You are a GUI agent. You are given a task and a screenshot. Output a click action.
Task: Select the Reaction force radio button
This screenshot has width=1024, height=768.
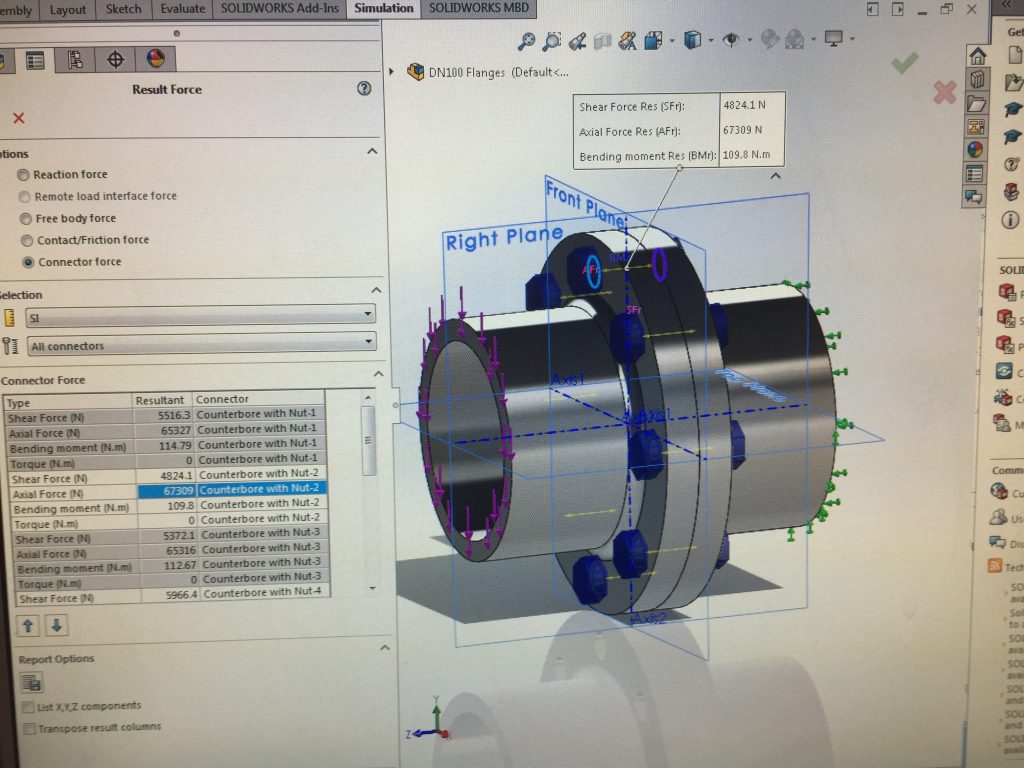tap(23, 175)
